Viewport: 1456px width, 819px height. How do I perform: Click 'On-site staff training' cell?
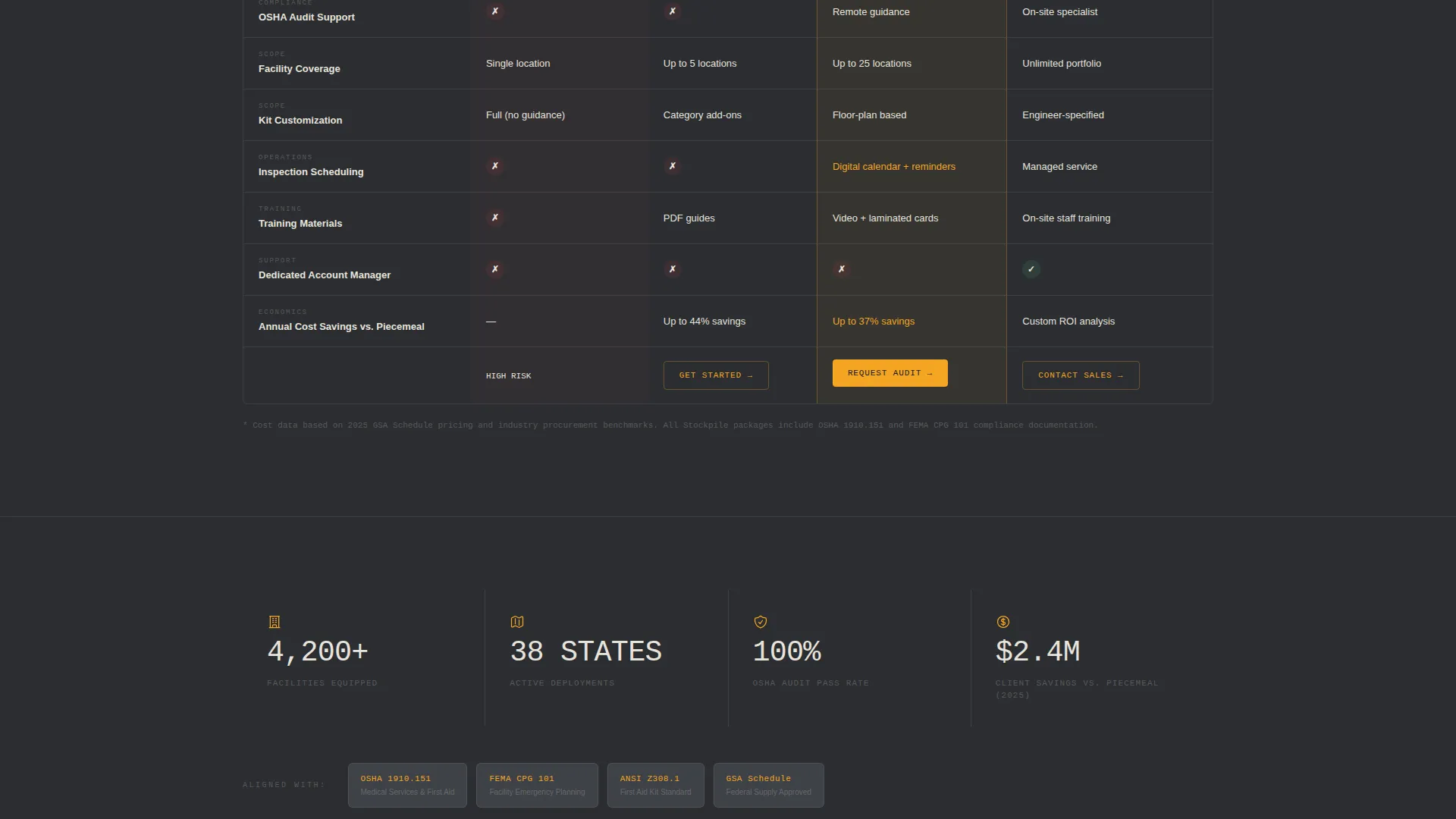[x=1066, y=218]
